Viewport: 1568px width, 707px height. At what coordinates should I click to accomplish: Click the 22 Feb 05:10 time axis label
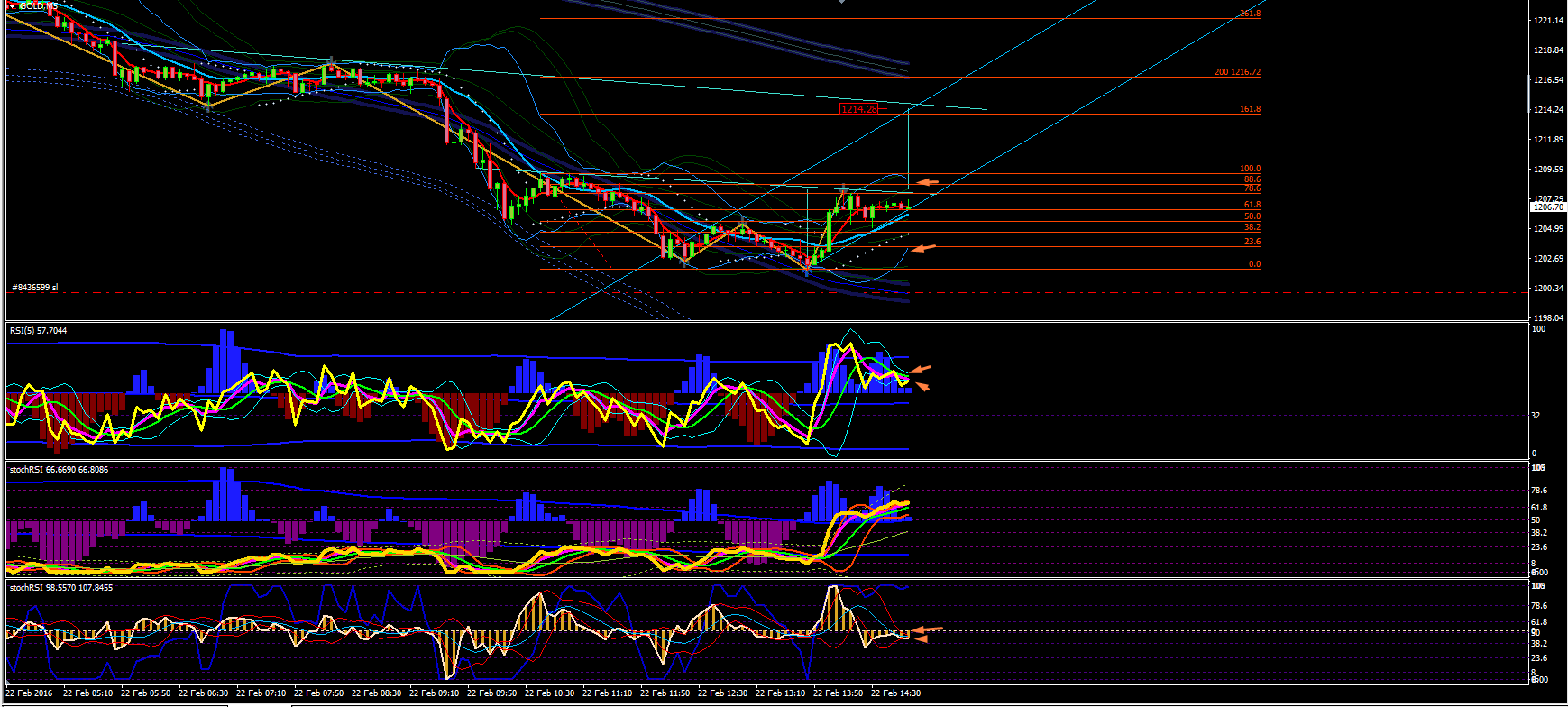point(88,693)
